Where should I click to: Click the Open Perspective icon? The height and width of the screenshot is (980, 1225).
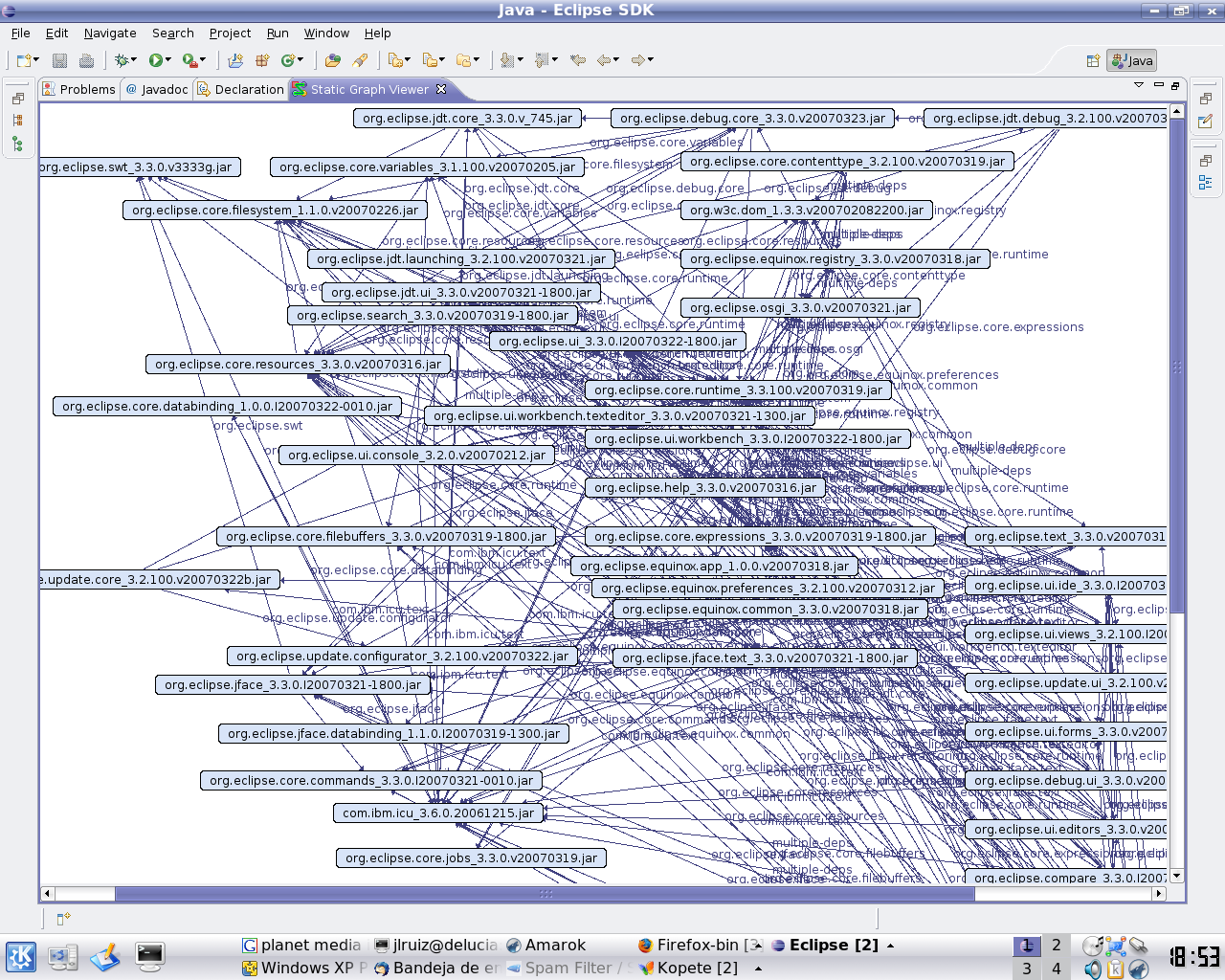pyautogui.click(x=1092, y=60)
